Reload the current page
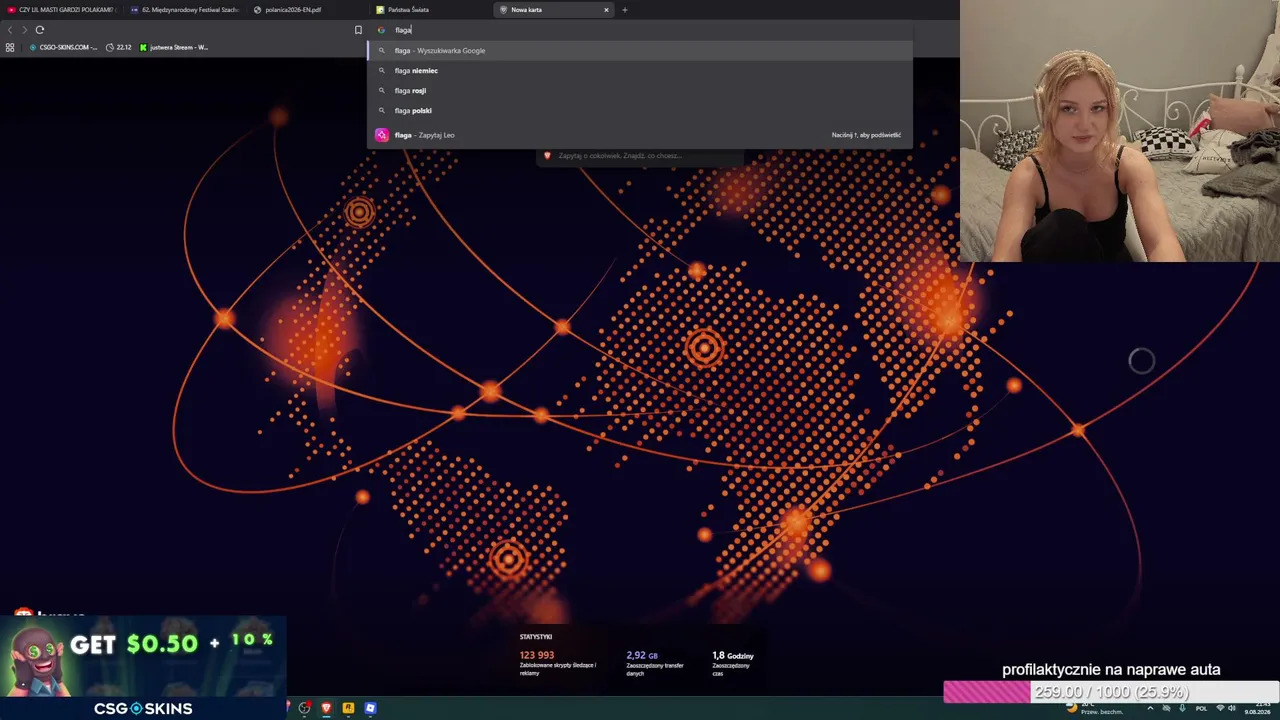 click(40, 30)
